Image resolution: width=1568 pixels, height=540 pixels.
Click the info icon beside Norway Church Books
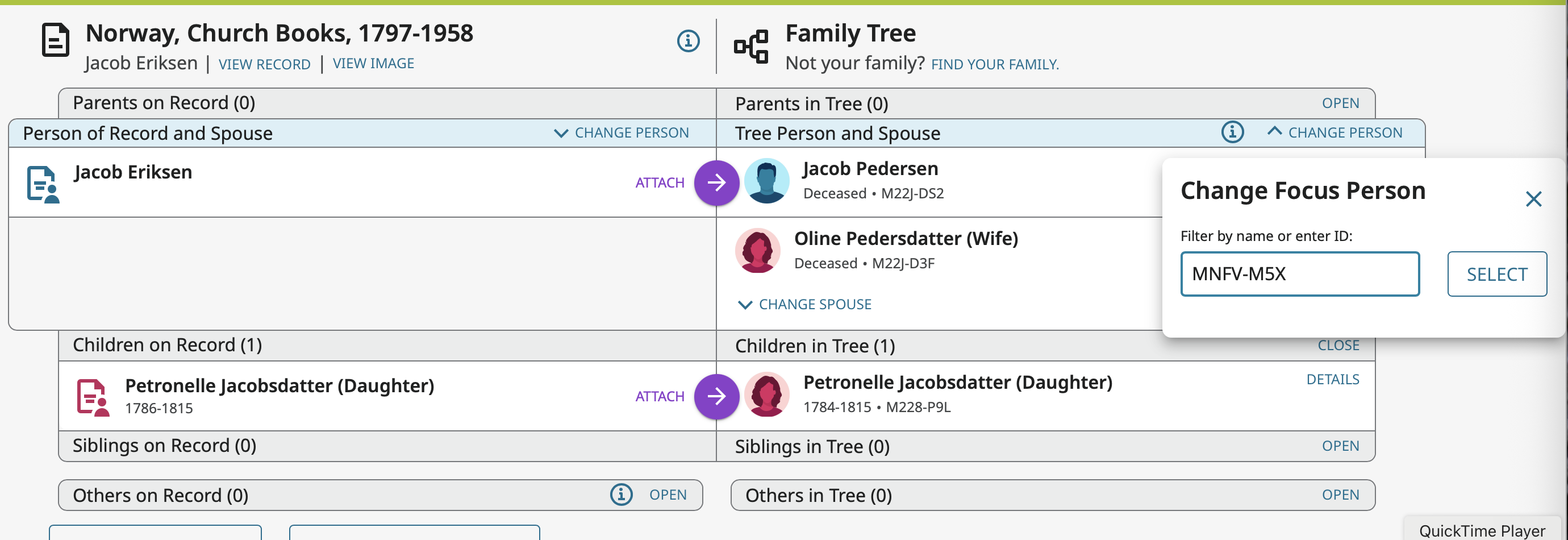point(688,41)
